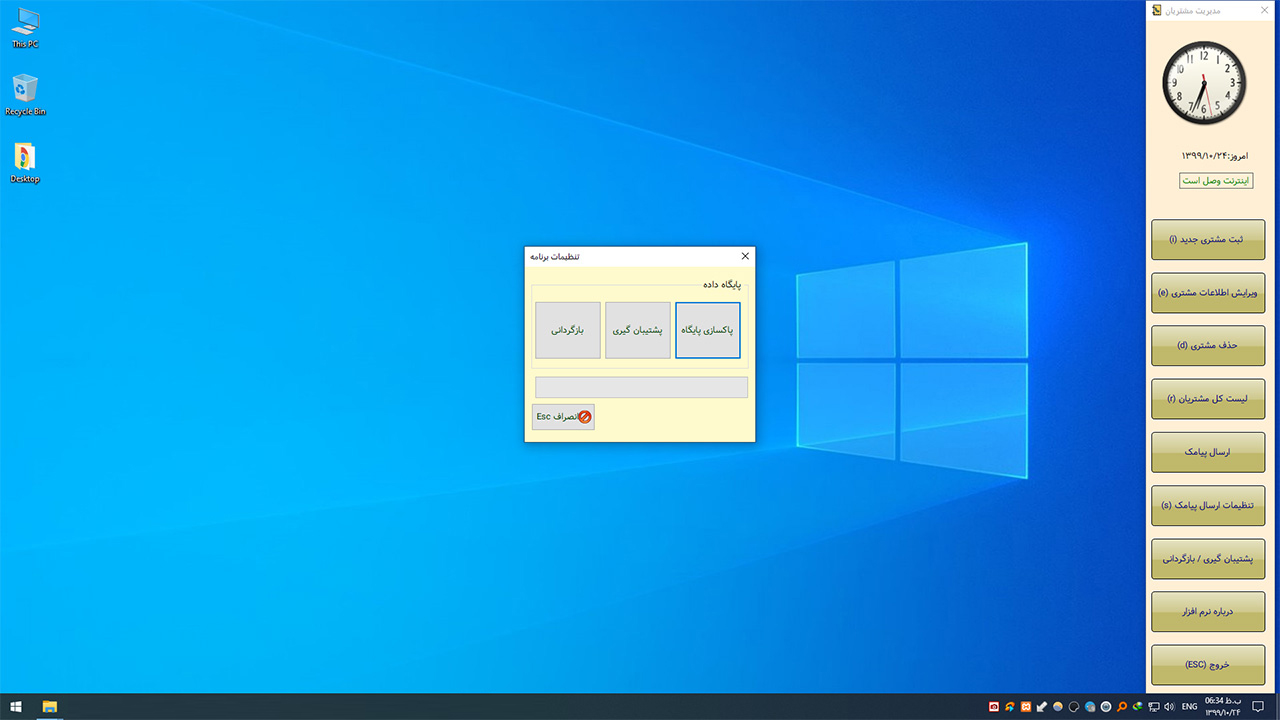Click خروج (ESC) exit button
This screenshot has height=720, width=1280.
tap(1208, 664)
